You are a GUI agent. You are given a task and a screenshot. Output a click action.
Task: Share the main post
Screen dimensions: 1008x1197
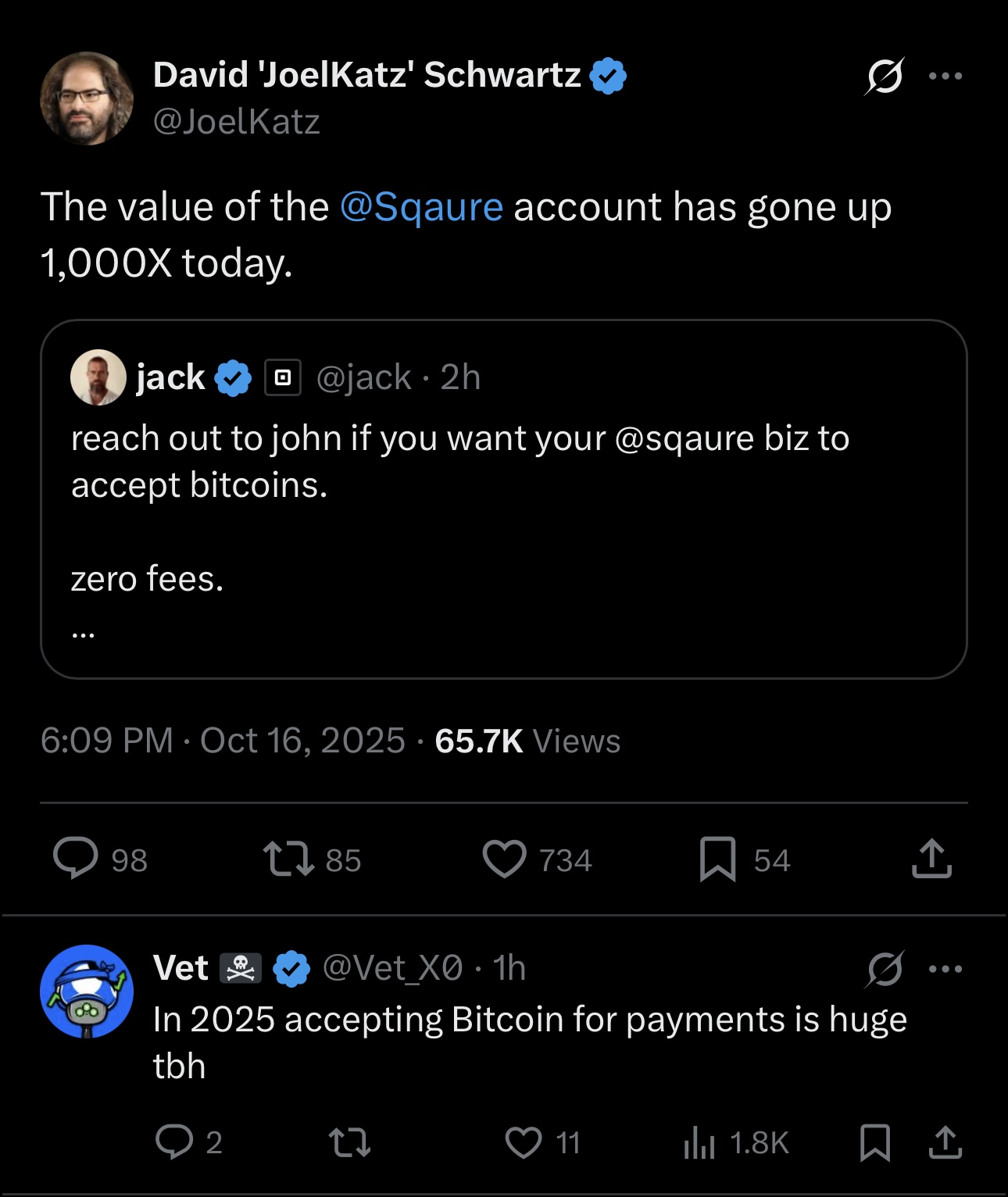point(931,859)
